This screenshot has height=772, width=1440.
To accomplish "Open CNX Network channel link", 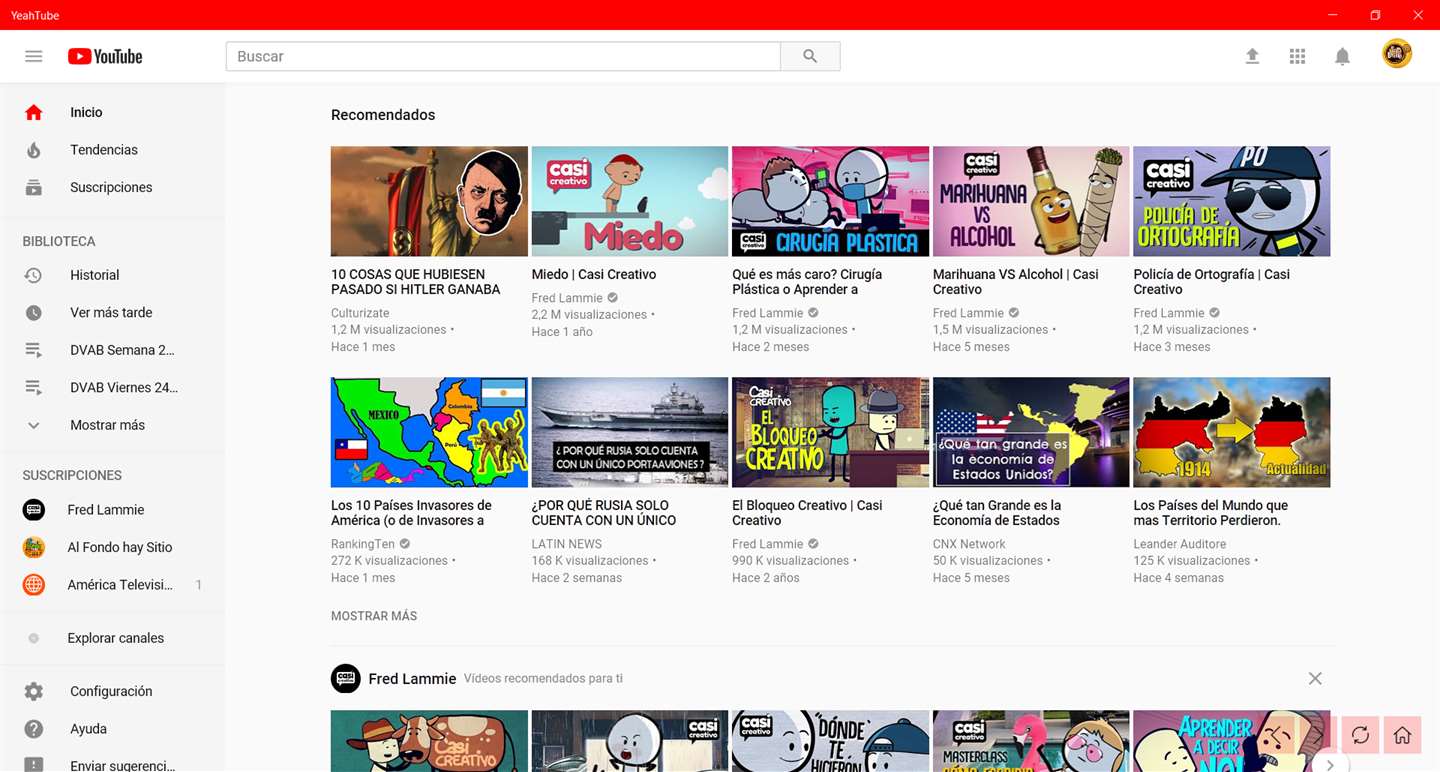I will (969, 544).
